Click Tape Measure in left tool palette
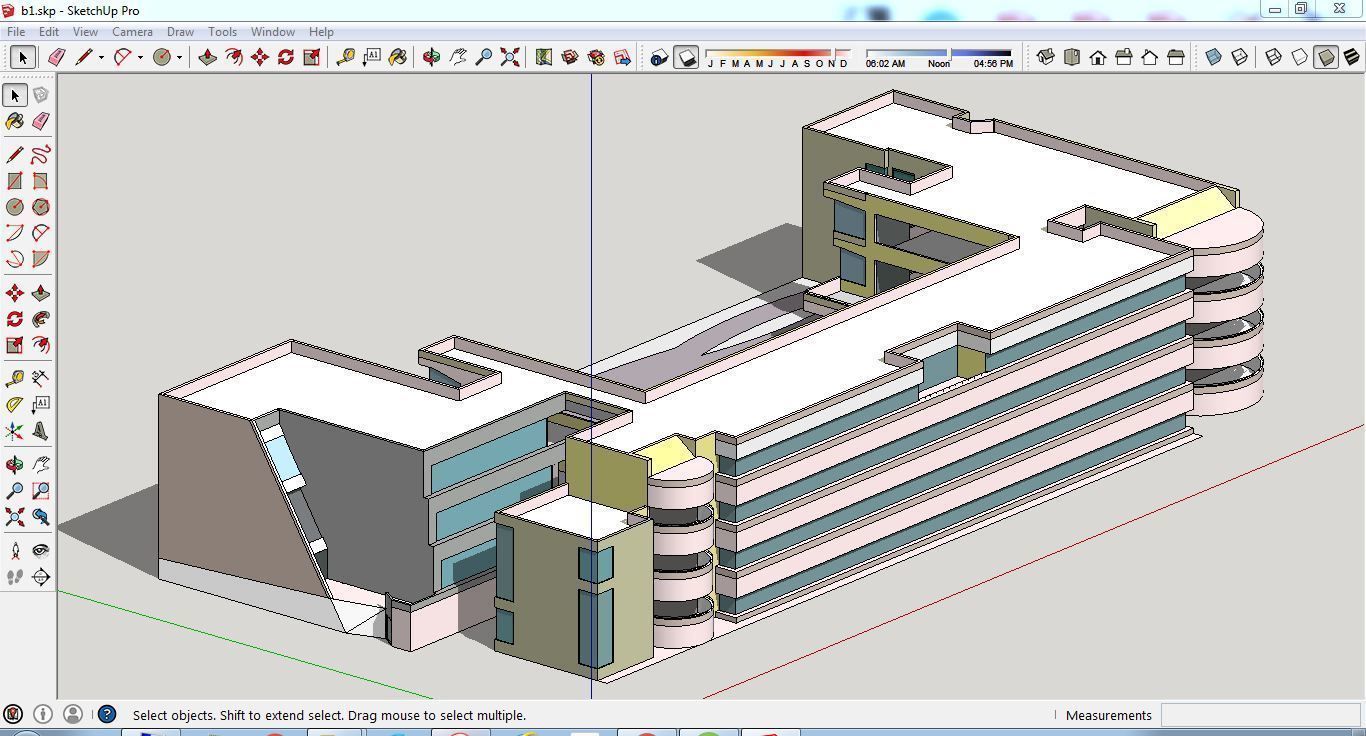The image size is (1366, 736). [x=15, y=378]
